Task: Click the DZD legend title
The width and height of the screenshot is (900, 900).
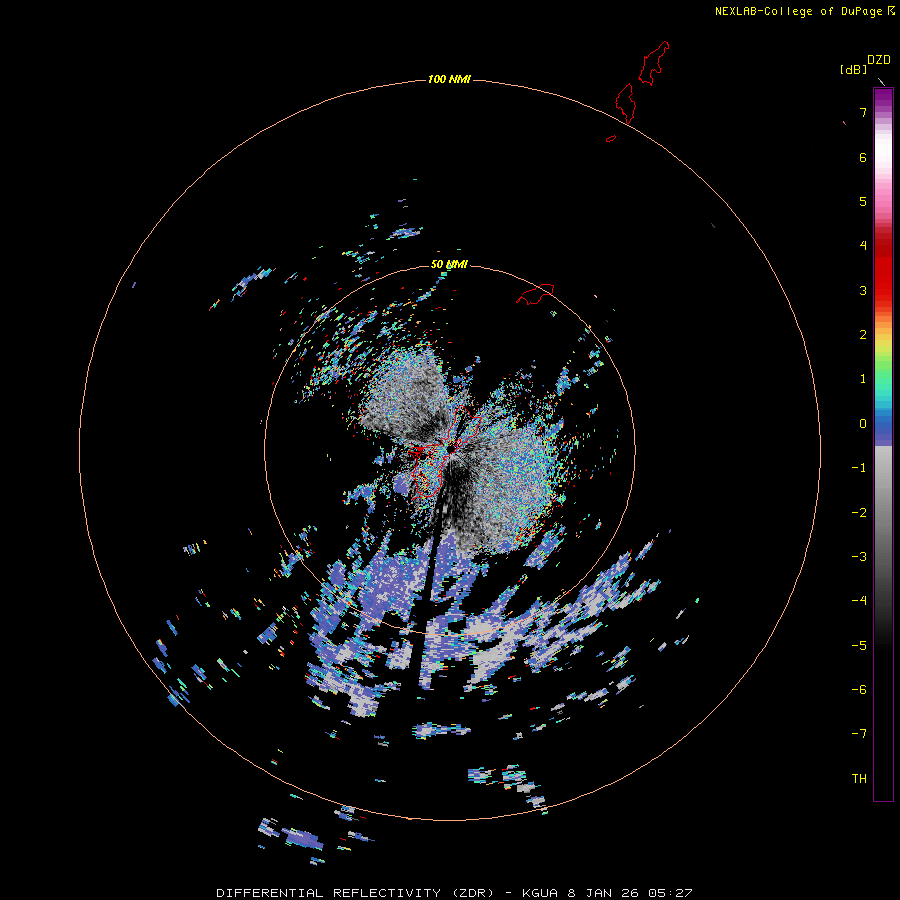Action: point(878,60)
